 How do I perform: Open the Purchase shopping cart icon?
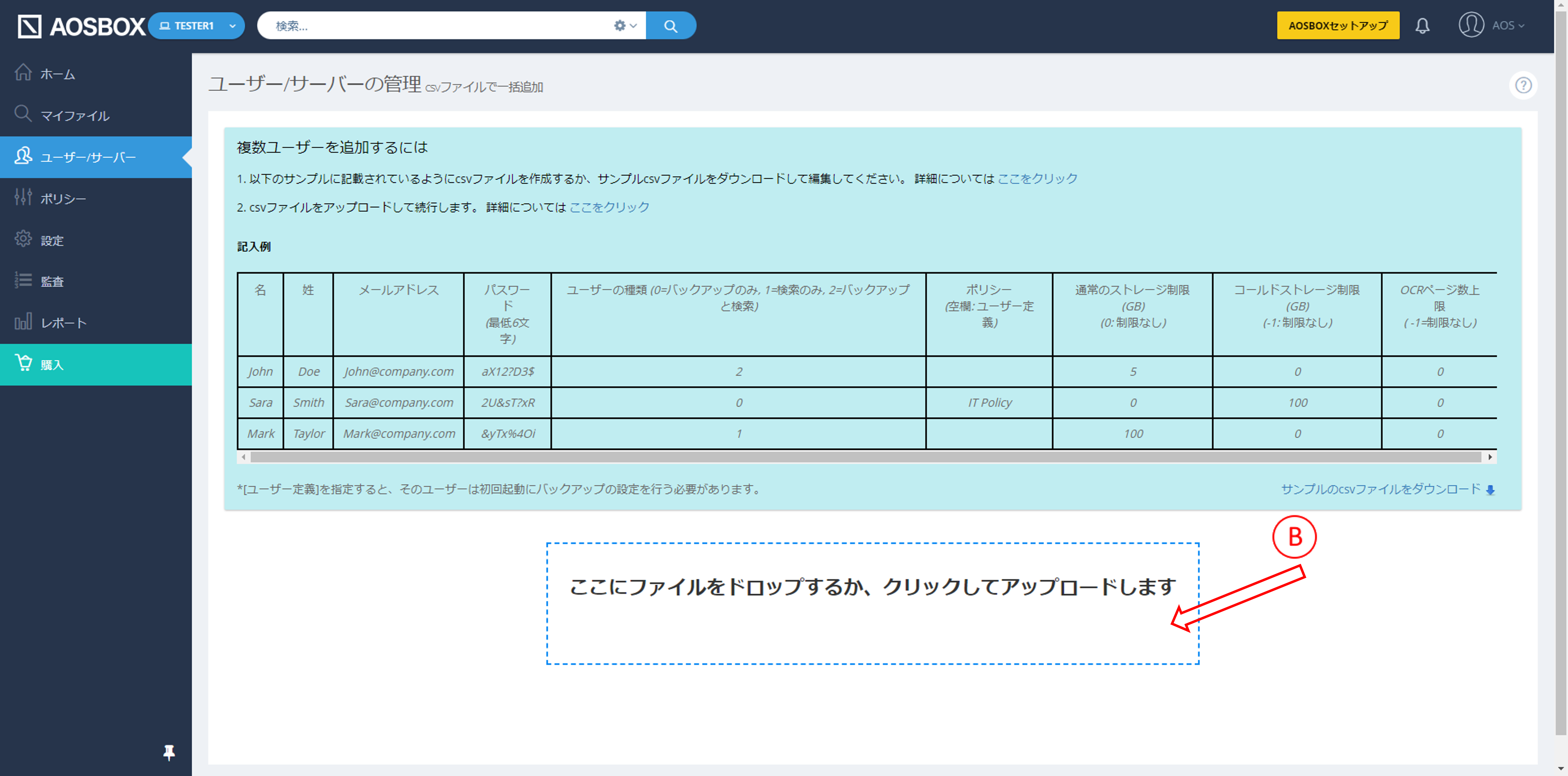(23, 363)
